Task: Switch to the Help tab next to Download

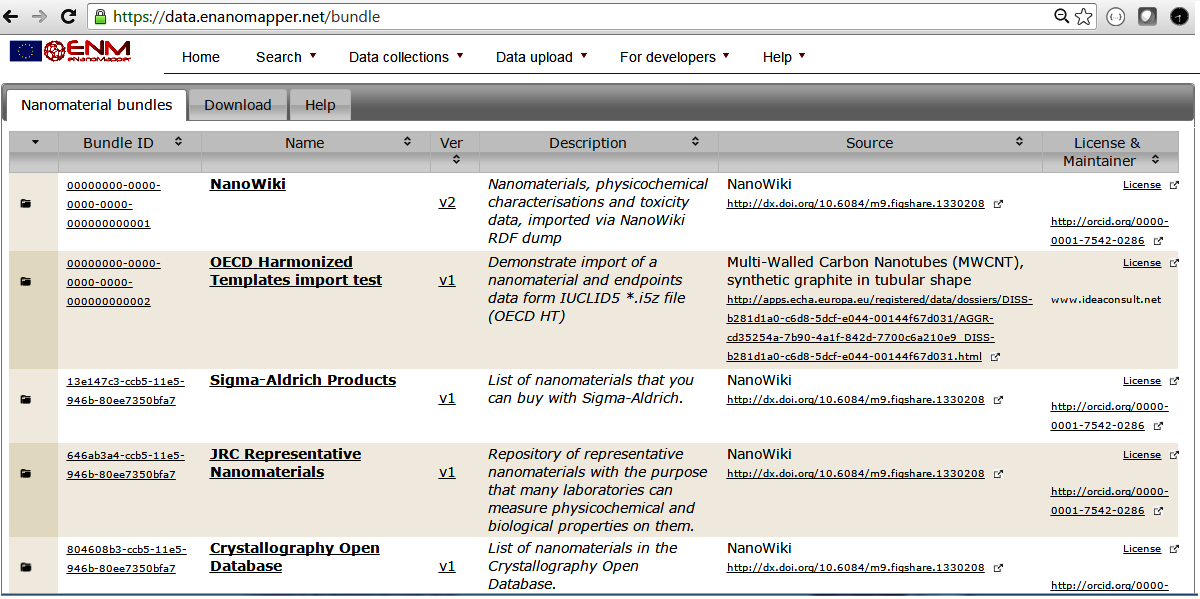Action: 320,105
